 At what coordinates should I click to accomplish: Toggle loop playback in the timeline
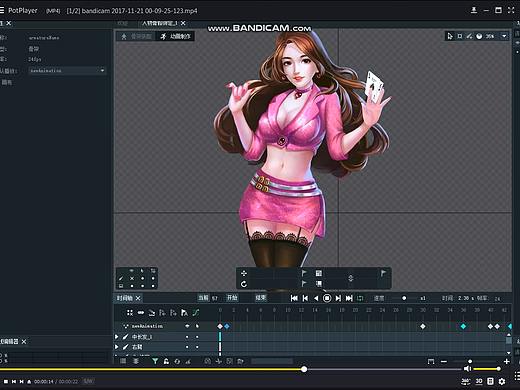pos(360,298)
